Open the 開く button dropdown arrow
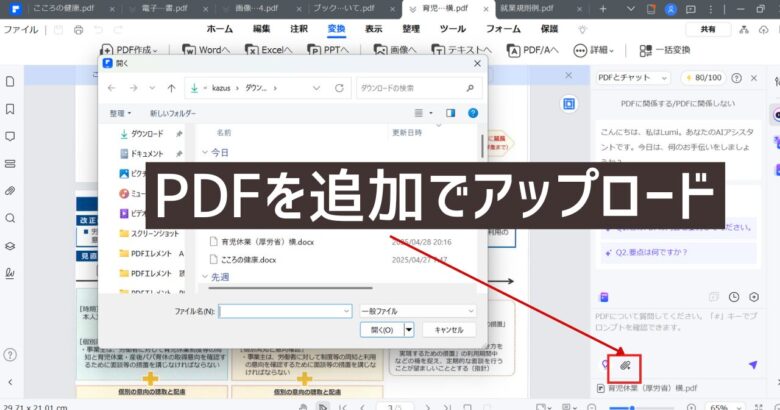The width and height of the screenshot is (780, 410). click(x=409, y=330)
